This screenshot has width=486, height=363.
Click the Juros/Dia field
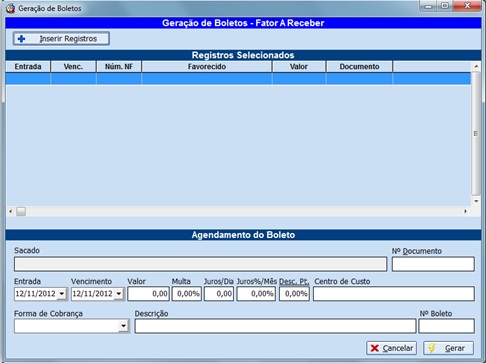(x=219, y=294)
